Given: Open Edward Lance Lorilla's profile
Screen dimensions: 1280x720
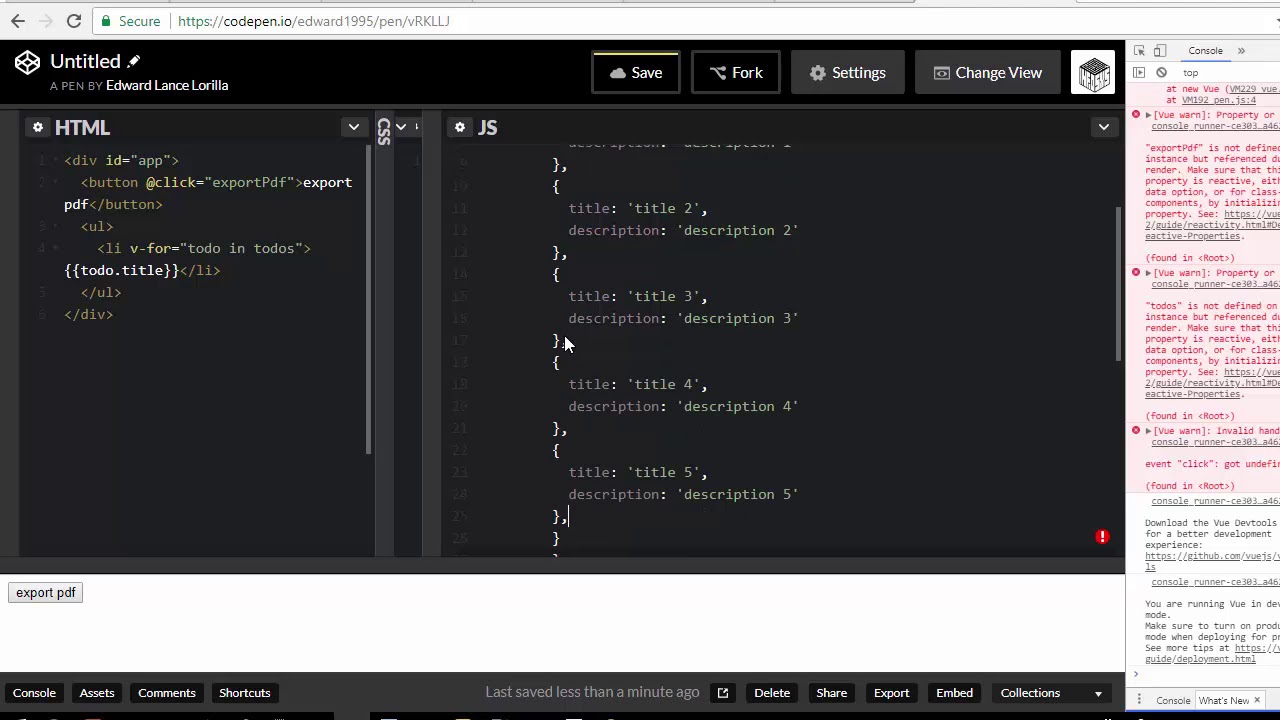Looking at the screenshot, I should click(x=167, y=85).
